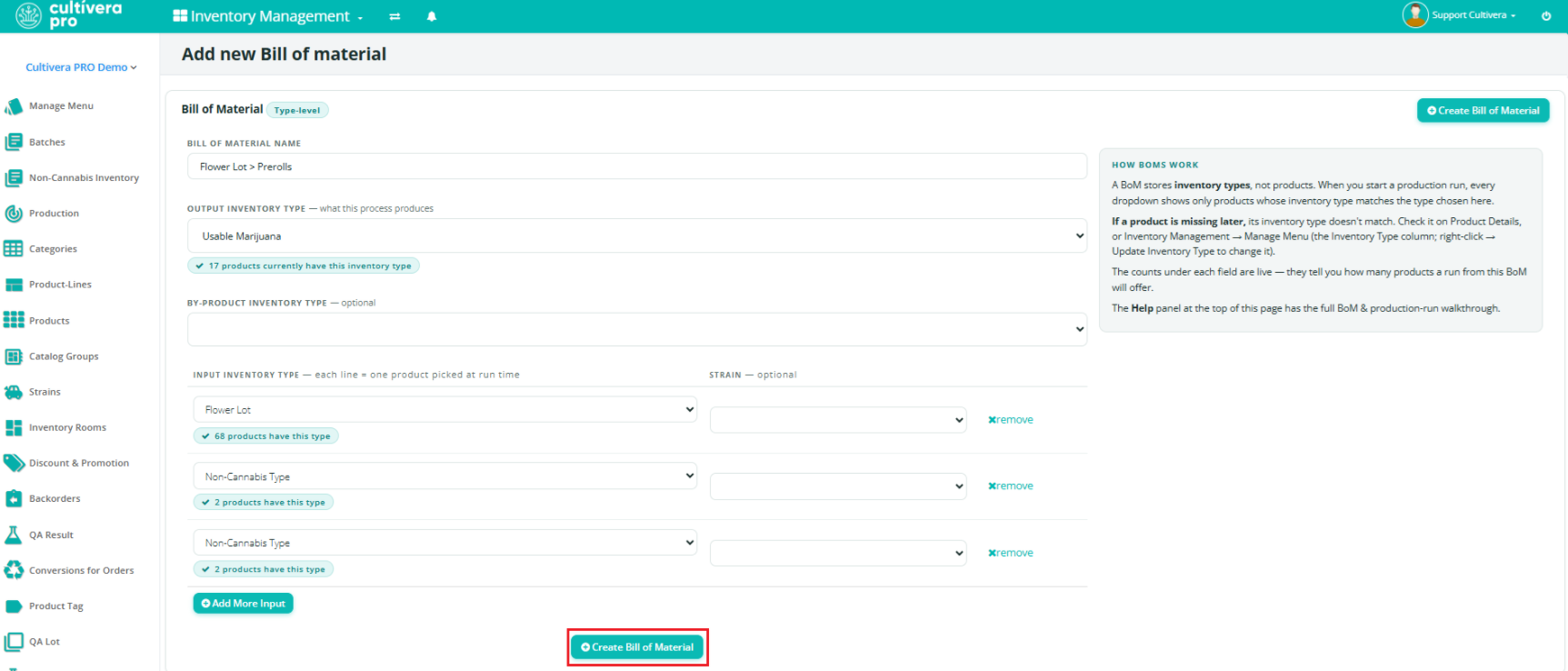1568x671 pixels.
Task: Click bottom Create Bill of Material button
Action: pyautogui.click(x=637, y=647)
